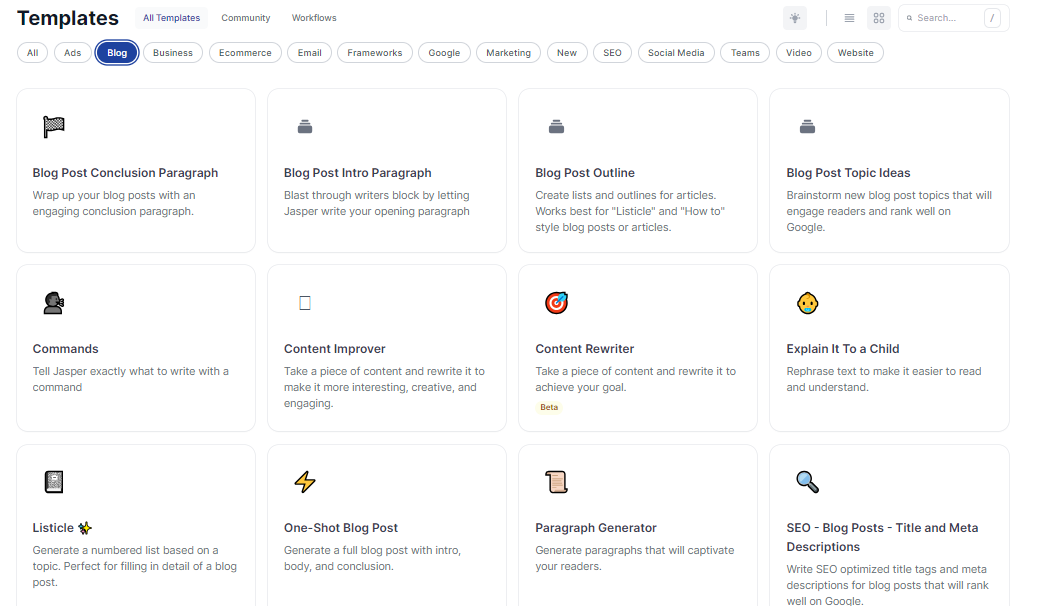Click the Paragraph Generator scroll icon
The image size is (1038, 606).
tap(557, 482)
